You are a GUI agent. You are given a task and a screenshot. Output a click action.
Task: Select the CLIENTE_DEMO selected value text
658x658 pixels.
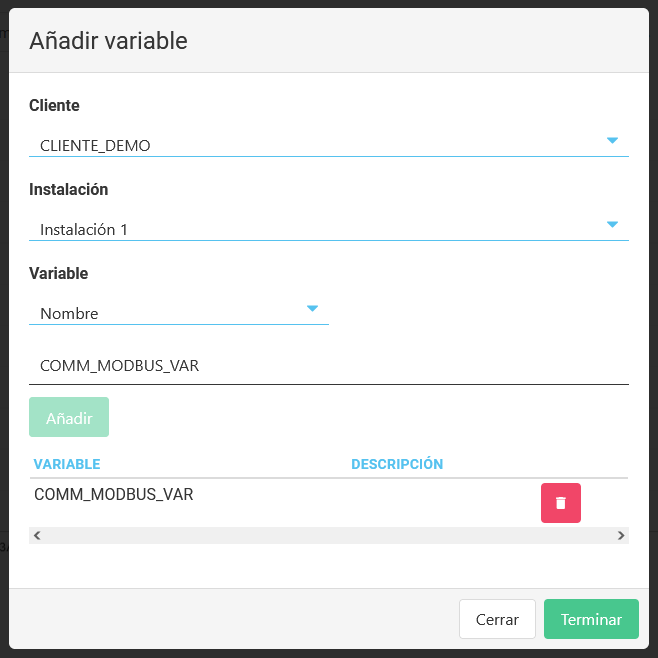[x=95, y=146]
